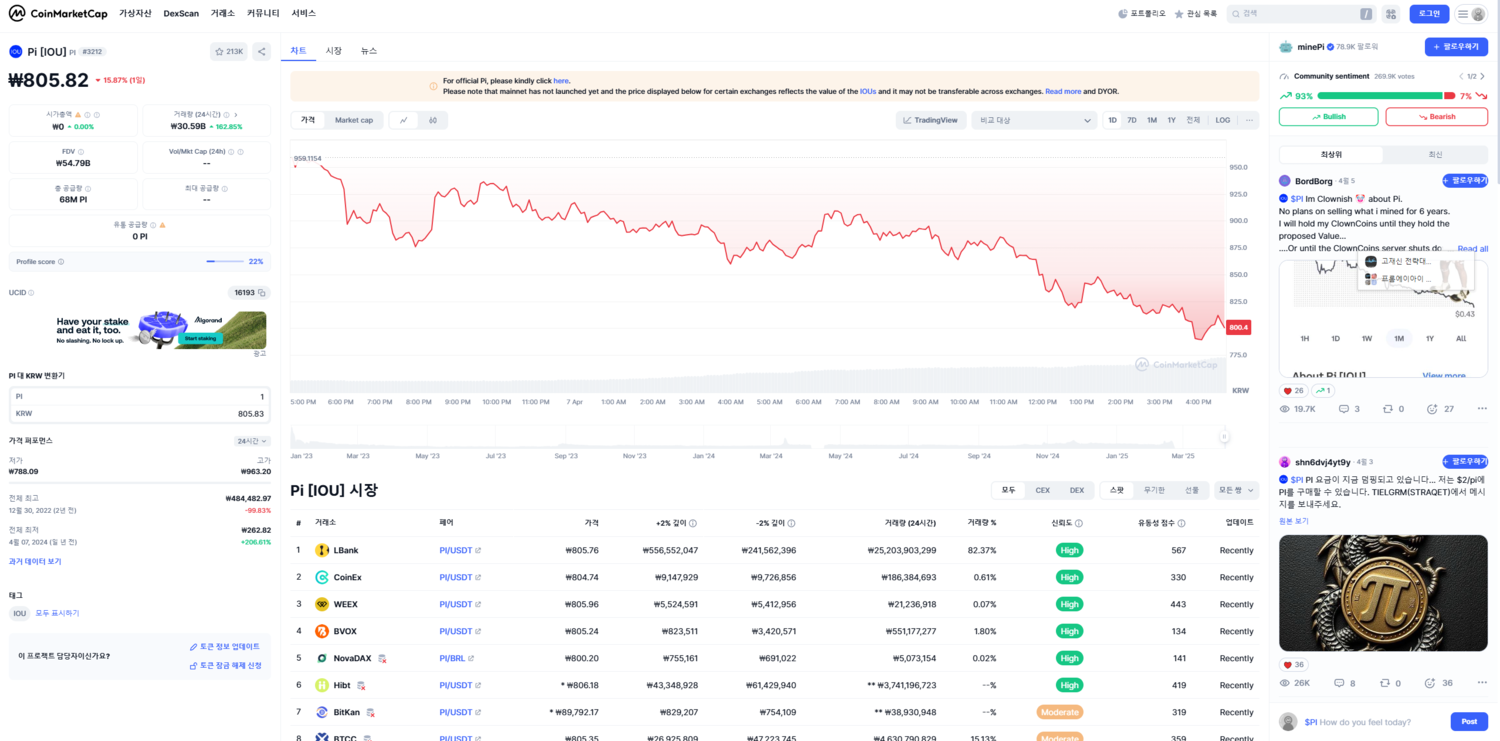Open the QR/app icon next to the search bar
This screenshot has width=1500, height=741.
click(1391, 14)
